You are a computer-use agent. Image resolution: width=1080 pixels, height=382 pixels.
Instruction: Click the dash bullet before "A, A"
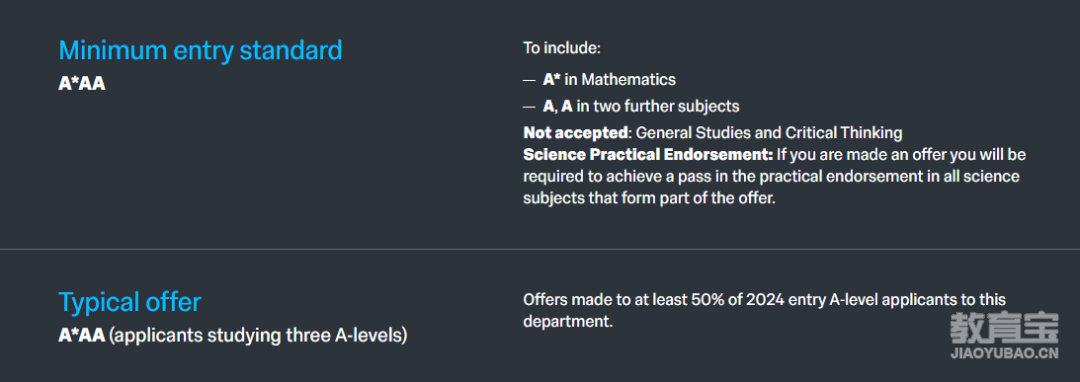coord(529,107)
